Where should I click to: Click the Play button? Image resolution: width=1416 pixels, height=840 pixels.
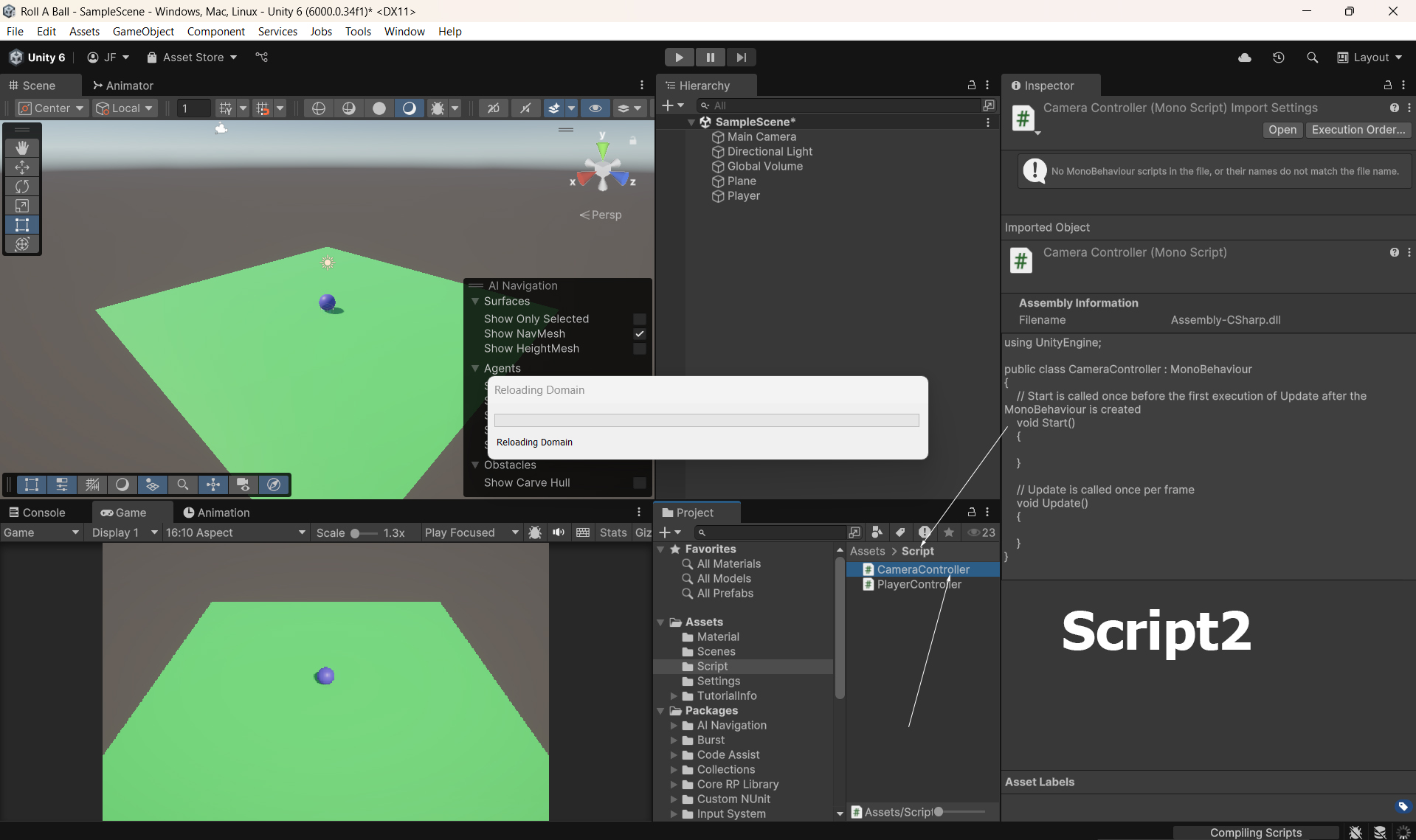pos(679,58)
